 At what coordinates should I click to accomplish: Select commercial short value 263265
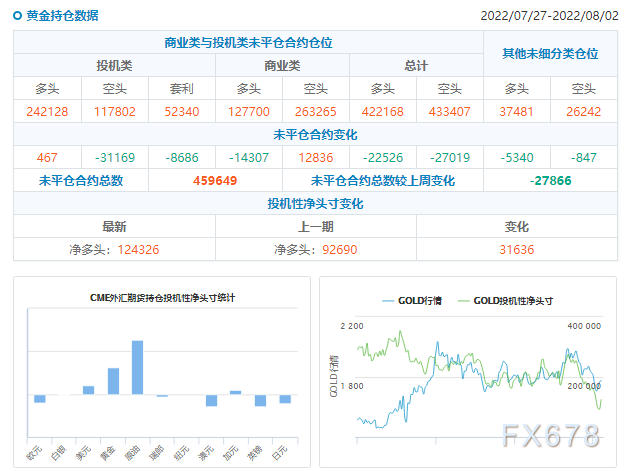pyautogui.click(x=316, y=111)
